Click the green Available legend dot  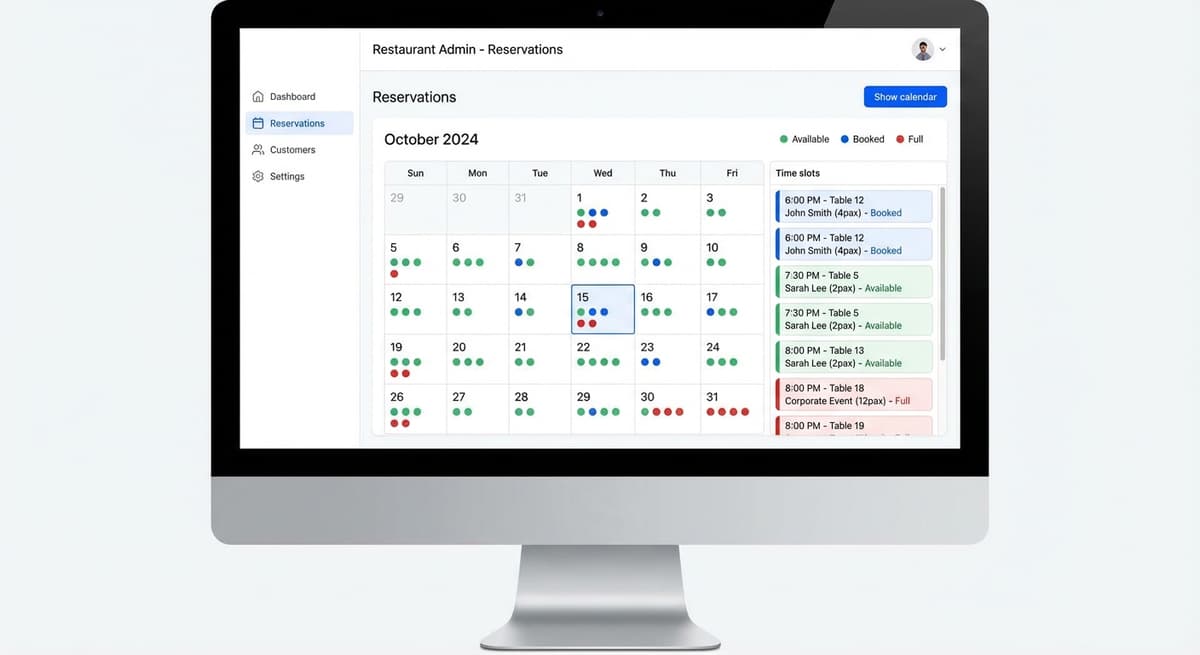click(x=784, y=140)
